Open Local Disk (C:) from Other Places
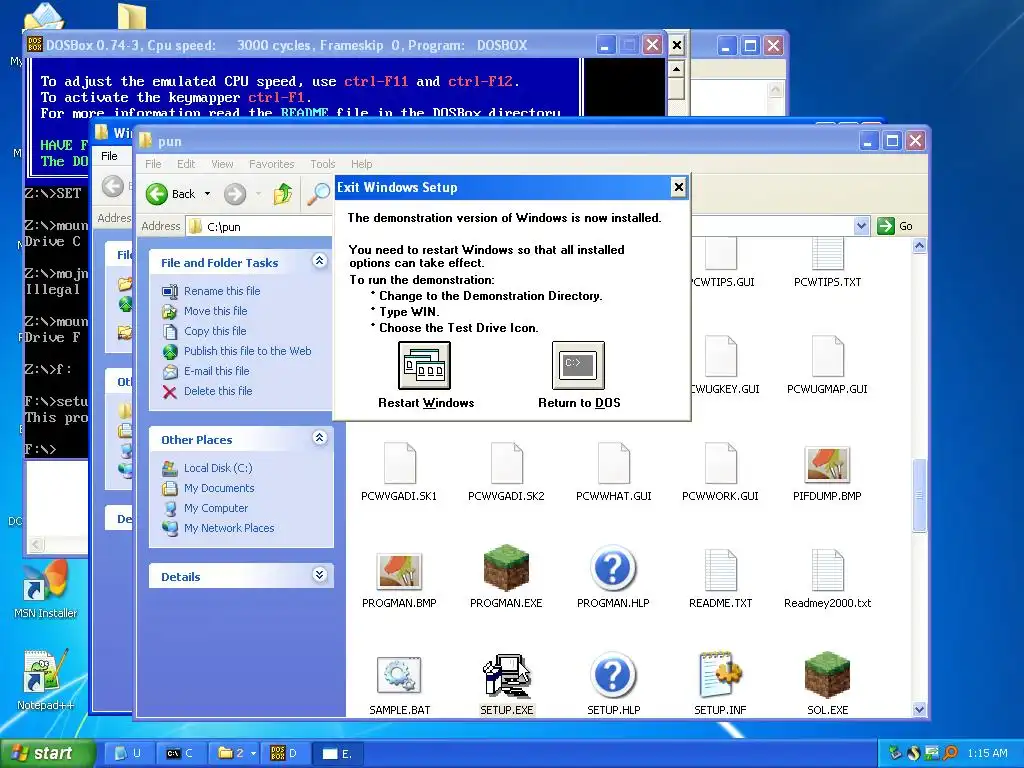The width and height of the screenshot is (1024, 768). [x=218, y=468]
